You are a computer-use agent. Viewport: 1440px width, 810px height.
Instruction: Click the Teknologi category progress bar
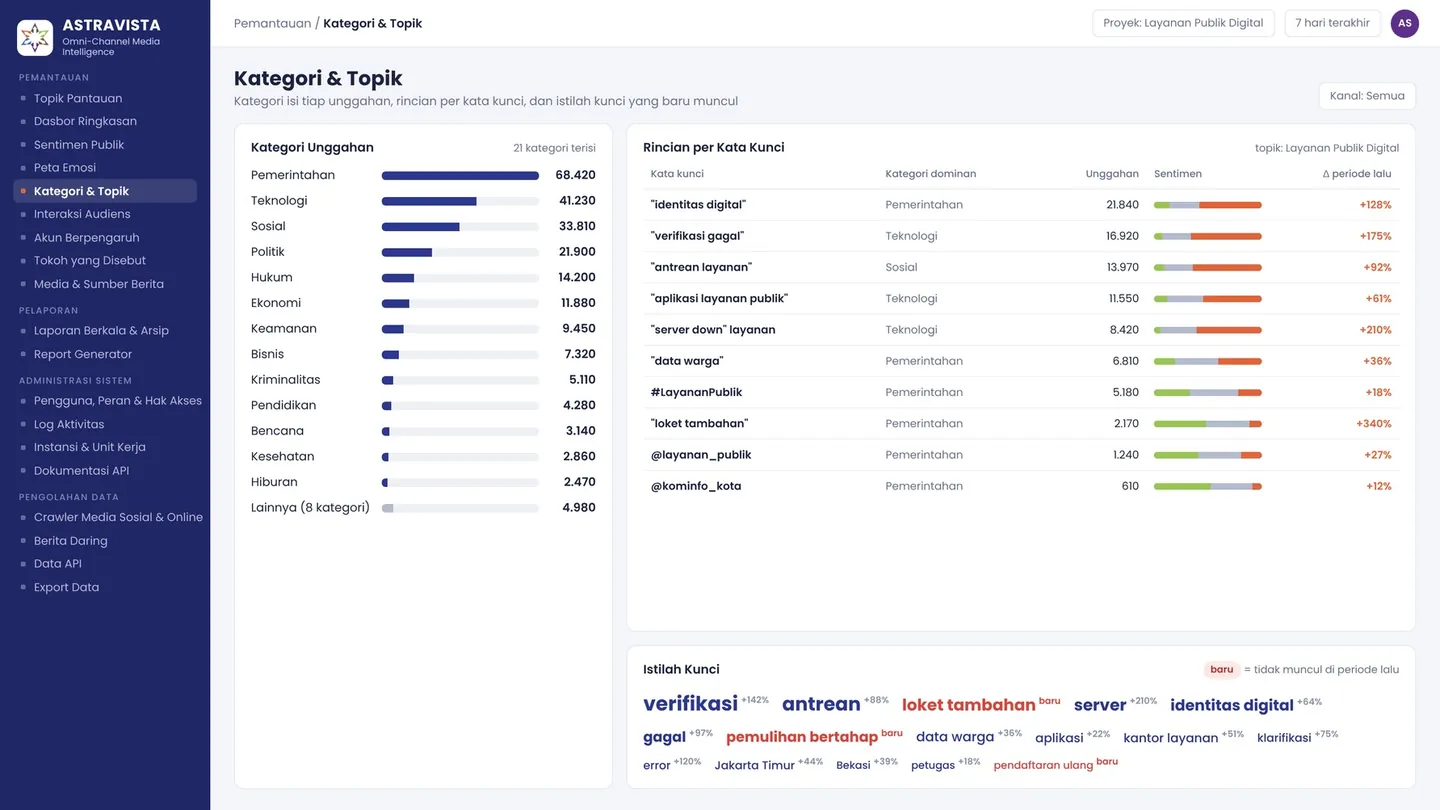point(460,201)
